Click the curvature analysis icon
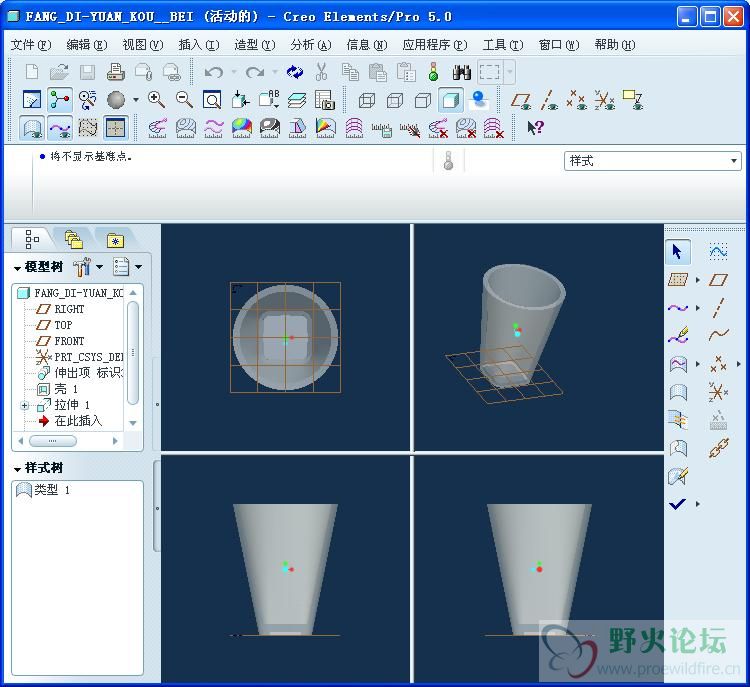The width and height of the screenshot is (750, 687). click(157, 128)
